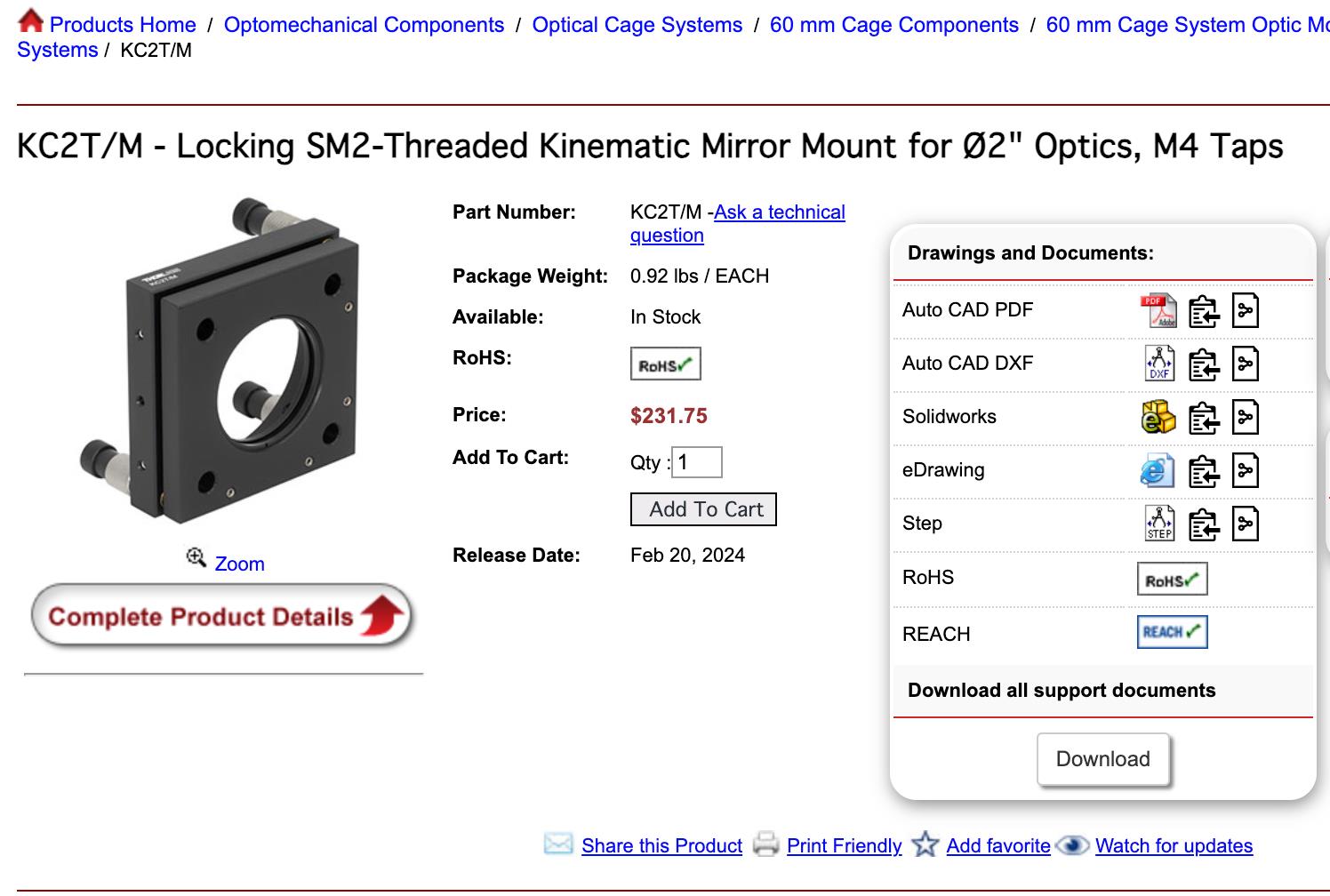
Task: Click the Download all documents button
Action: click(x=1102, y=759)
